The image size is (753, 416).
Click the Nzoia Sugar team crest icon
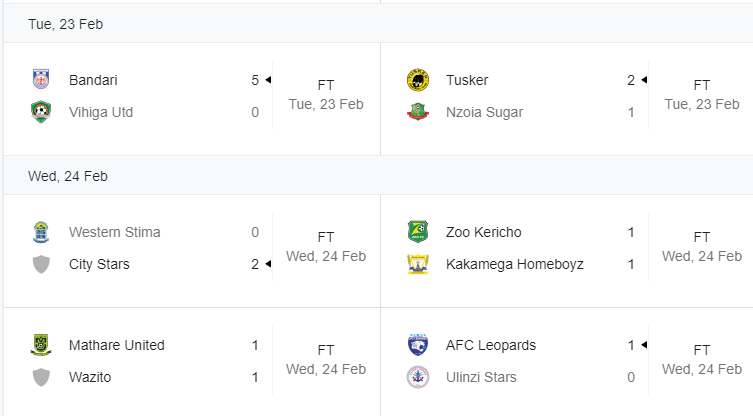point(418,112)
